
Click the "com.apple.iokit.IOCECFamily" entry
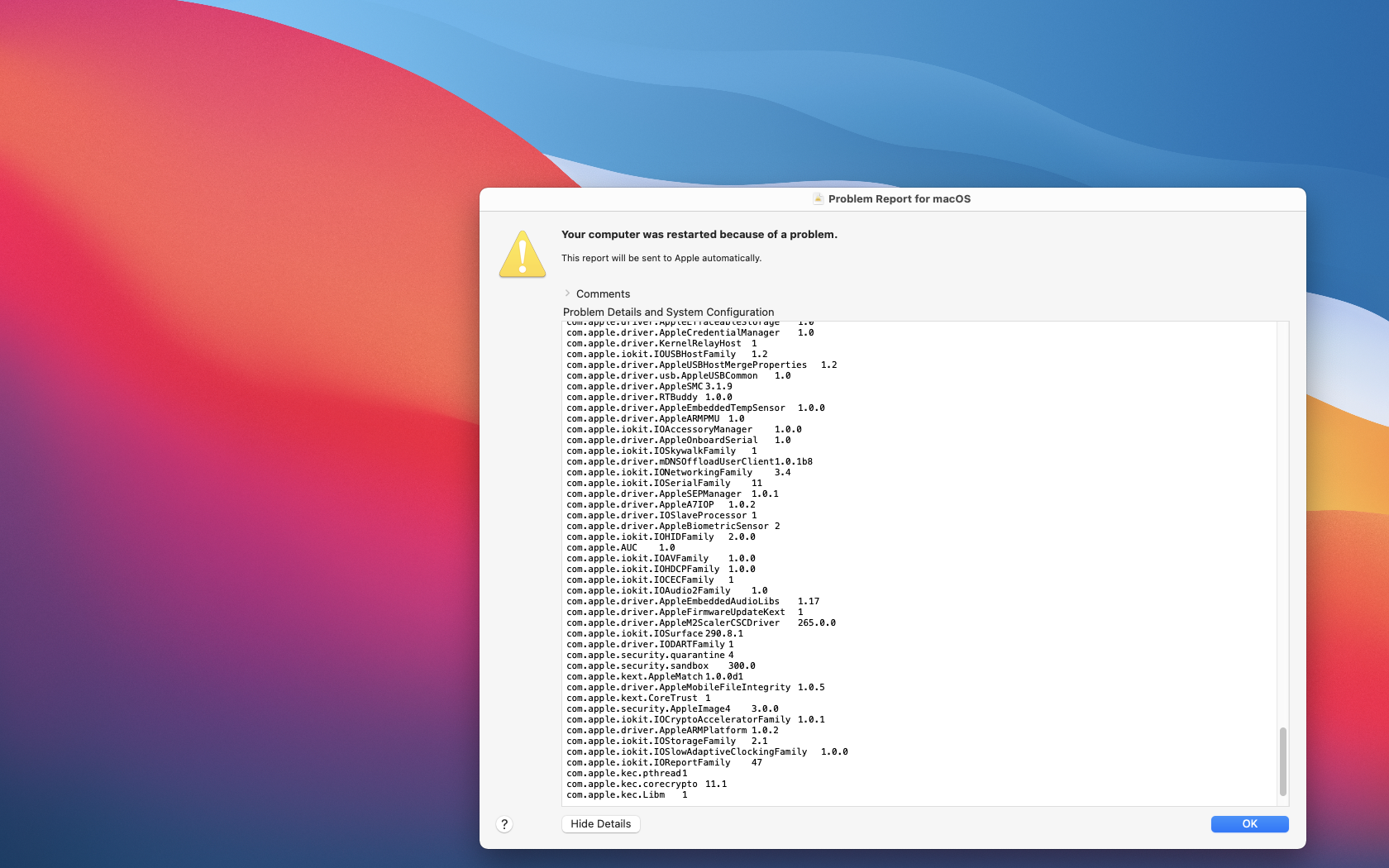650,580
